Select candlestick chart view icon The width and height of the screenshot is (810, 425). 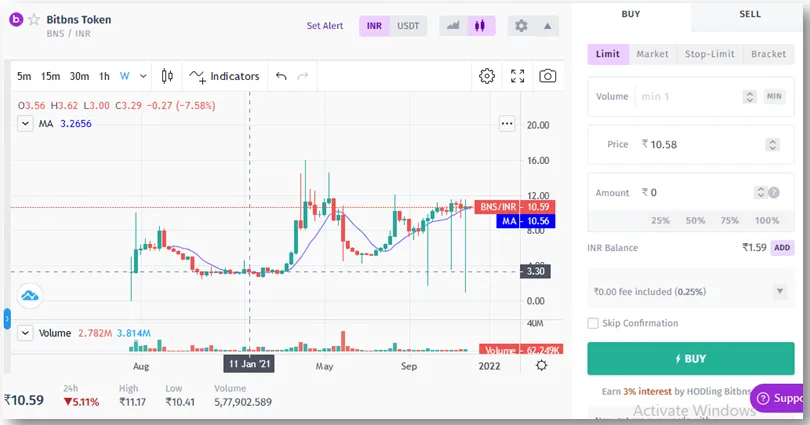click(x=480, y=25)
